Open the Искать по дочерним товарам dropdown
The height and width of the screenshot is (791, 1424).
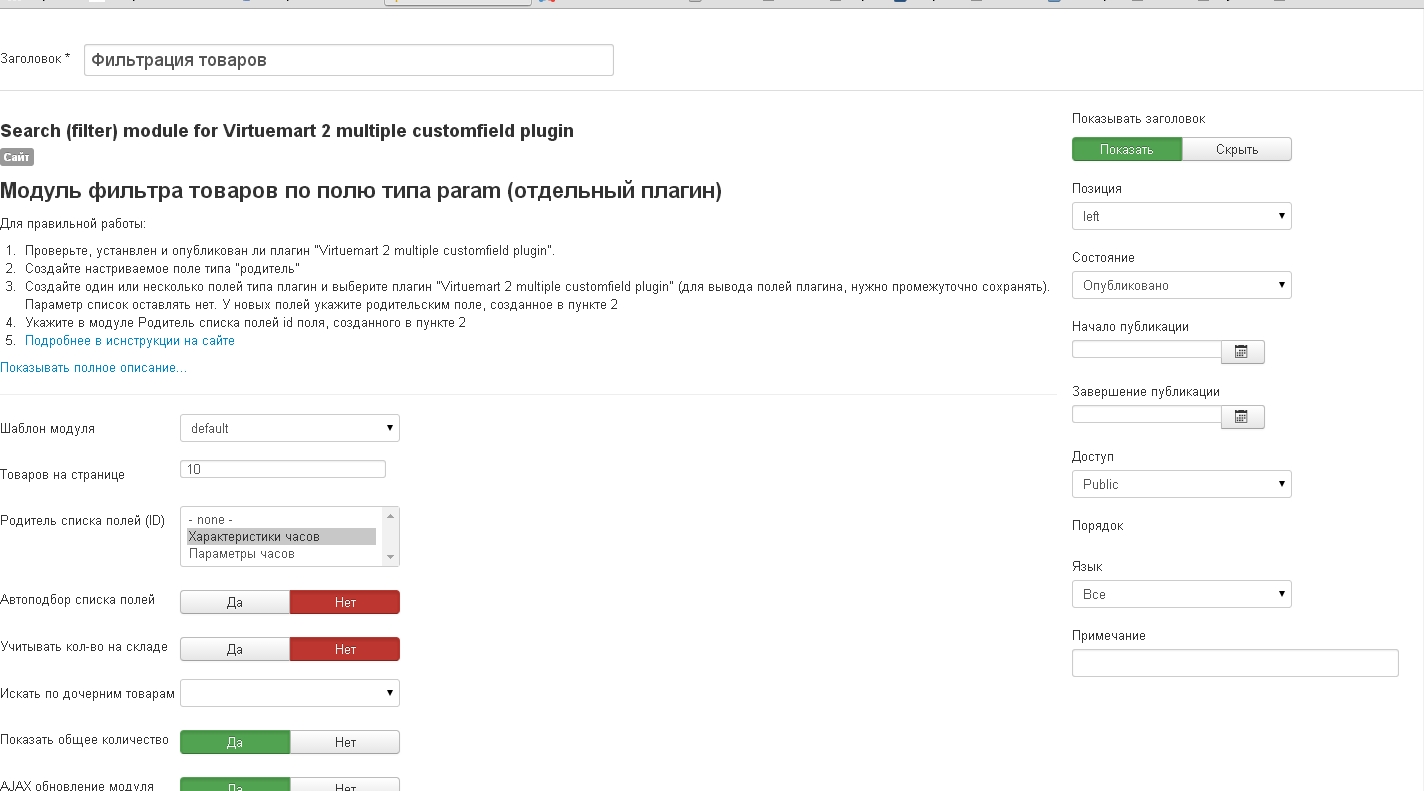point(290,693)
